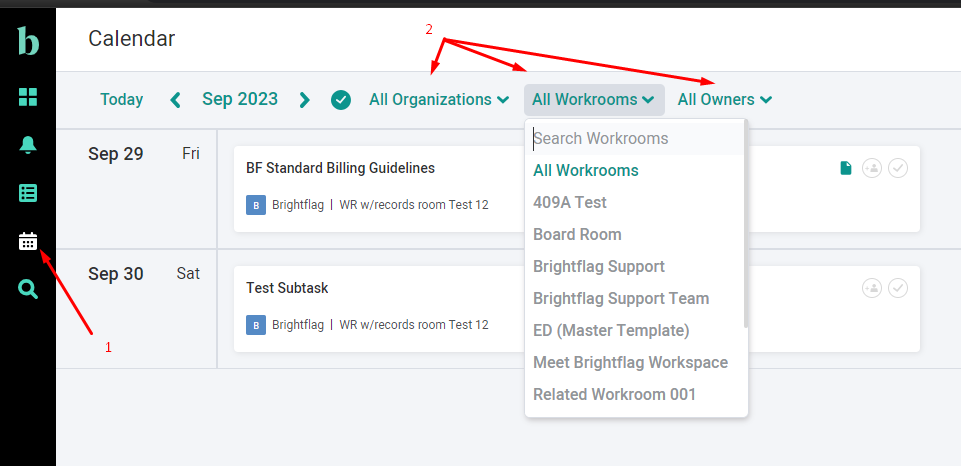Jump to Today in the calendar

click(122, 100)
